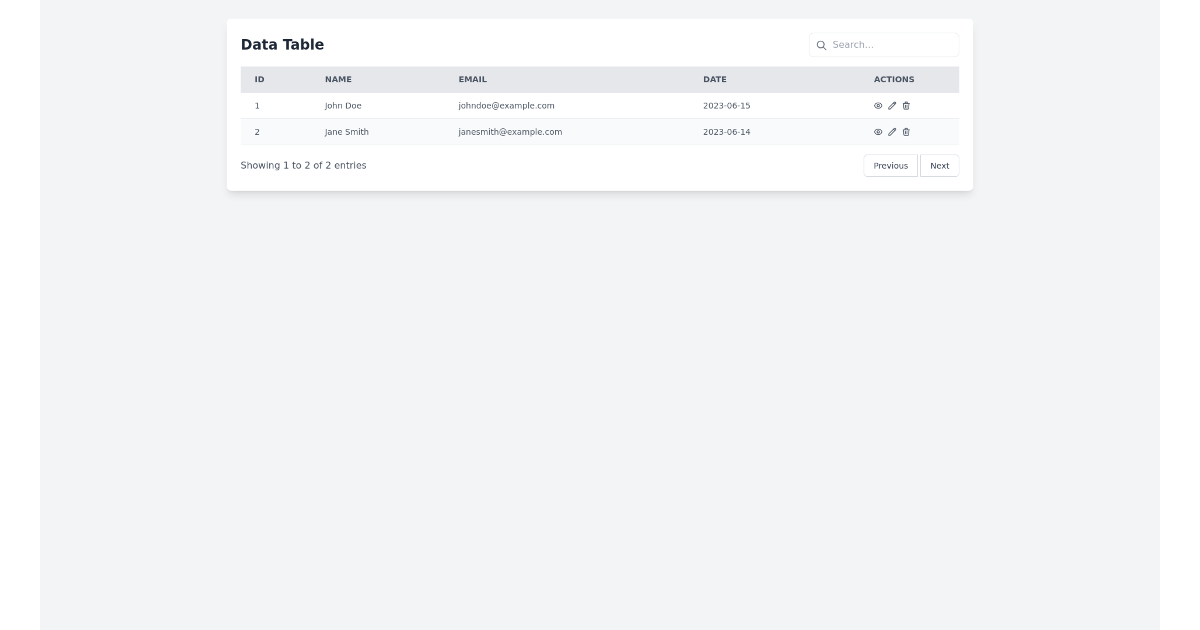The height and width of the screenshot is (630, 1200).
Task: Sort the table by the DATE column
Action: 715,79
